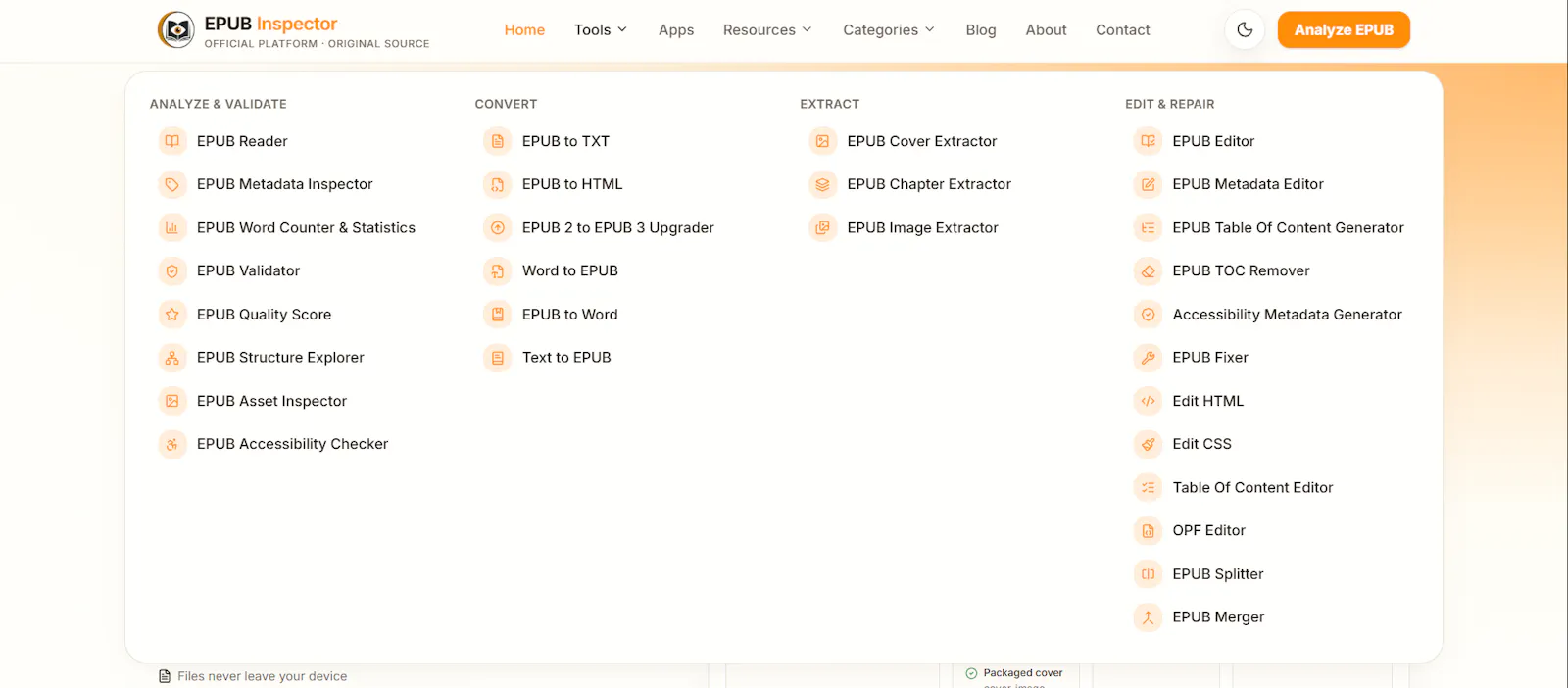Collapse the Tools dropdown menu
This screenshot has width=1568, height=688.
(x=601, y=30)
